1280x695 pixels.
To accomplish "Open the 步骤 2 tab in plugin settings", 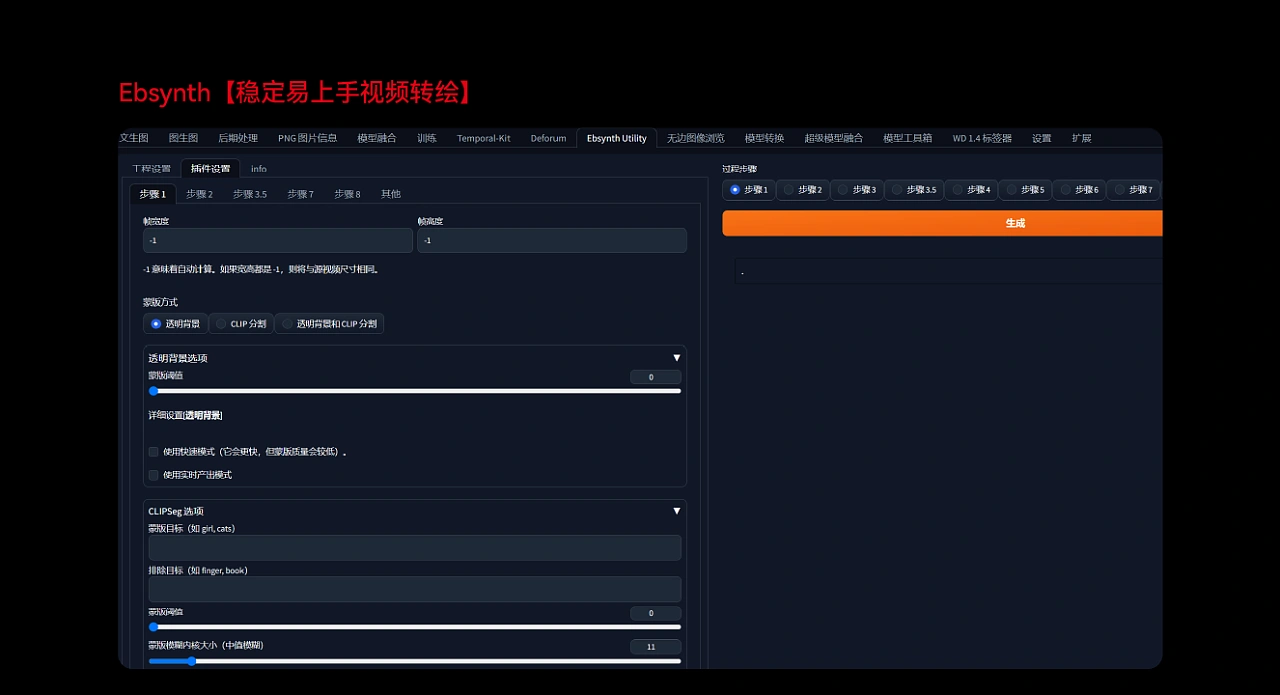I will (x=200, y=194).
